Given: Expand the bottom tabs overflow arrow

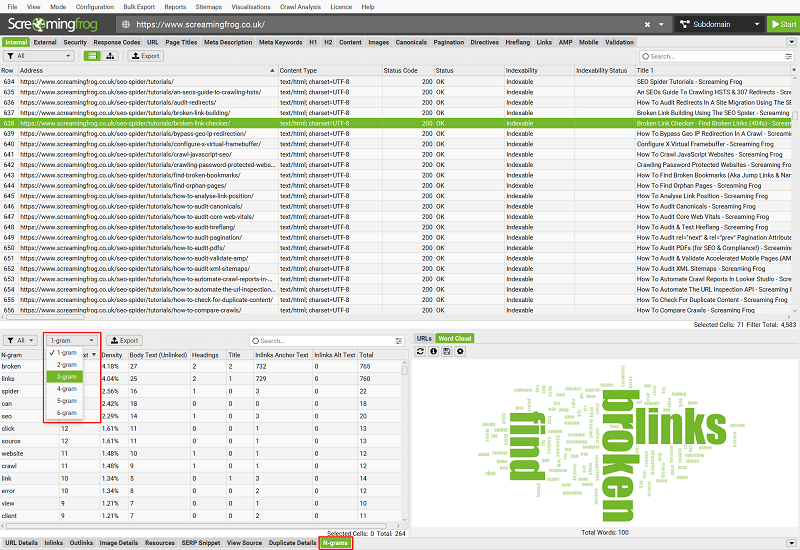Looking at the screenshot, I should [791, 543].
